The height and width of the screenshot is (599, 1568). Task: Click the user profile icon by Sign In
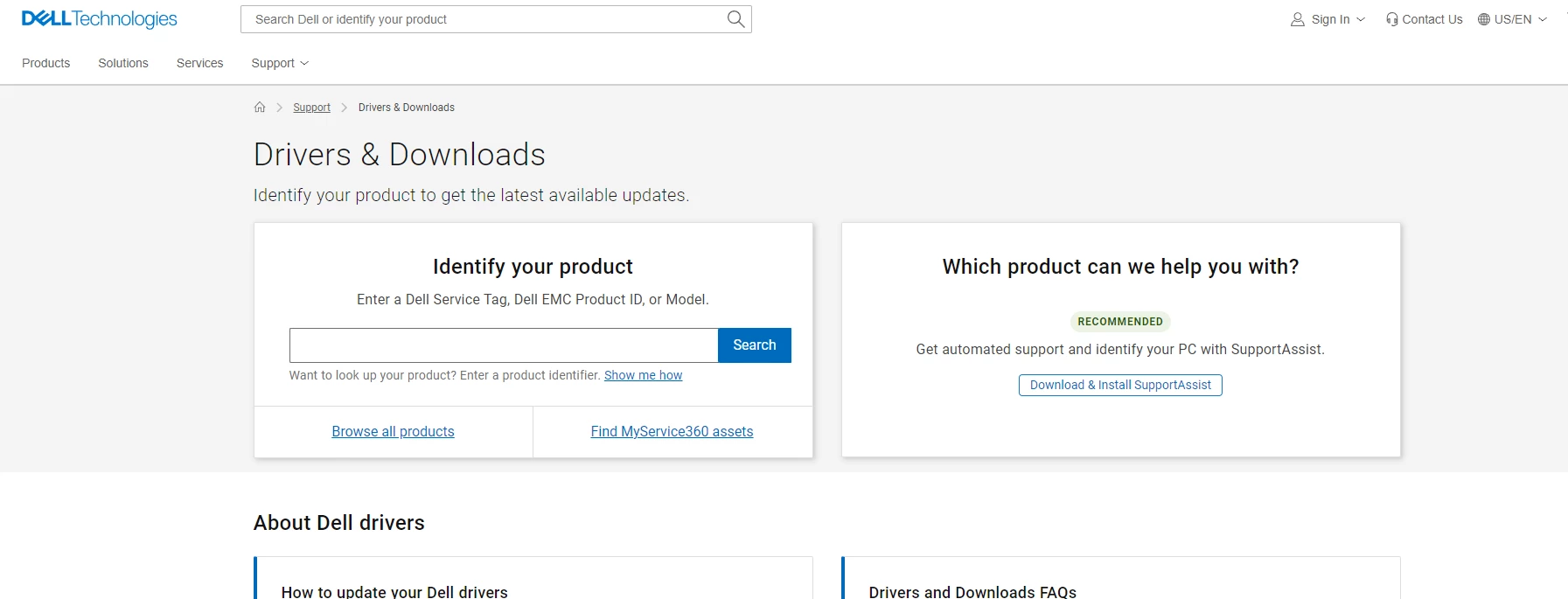1298,19
